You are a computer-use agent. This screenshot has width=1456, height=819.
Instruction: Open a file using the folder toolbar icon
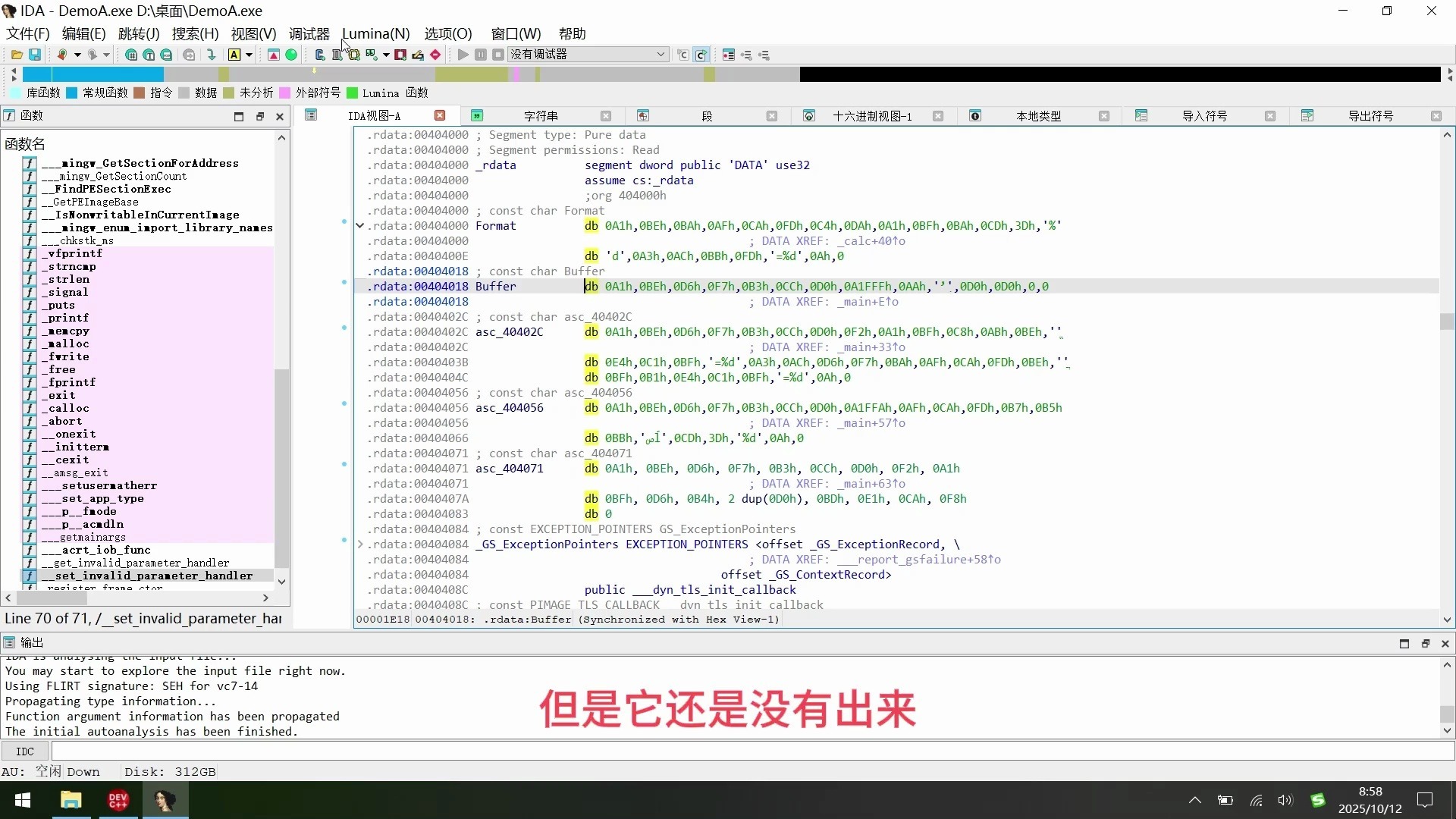click(x=15, y=54)
